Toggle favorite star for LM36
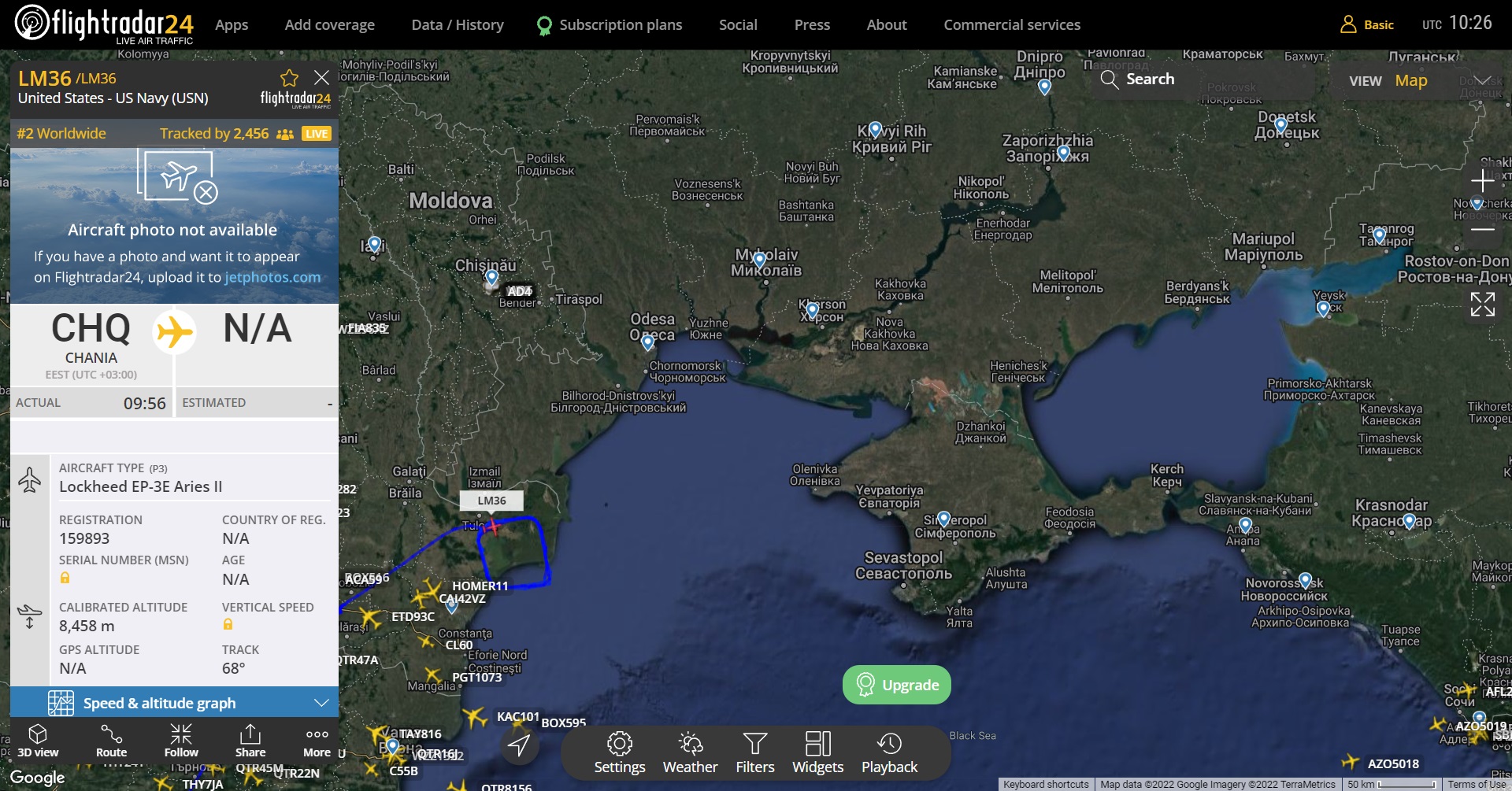 pyautogui.click(x=289, y=78)
